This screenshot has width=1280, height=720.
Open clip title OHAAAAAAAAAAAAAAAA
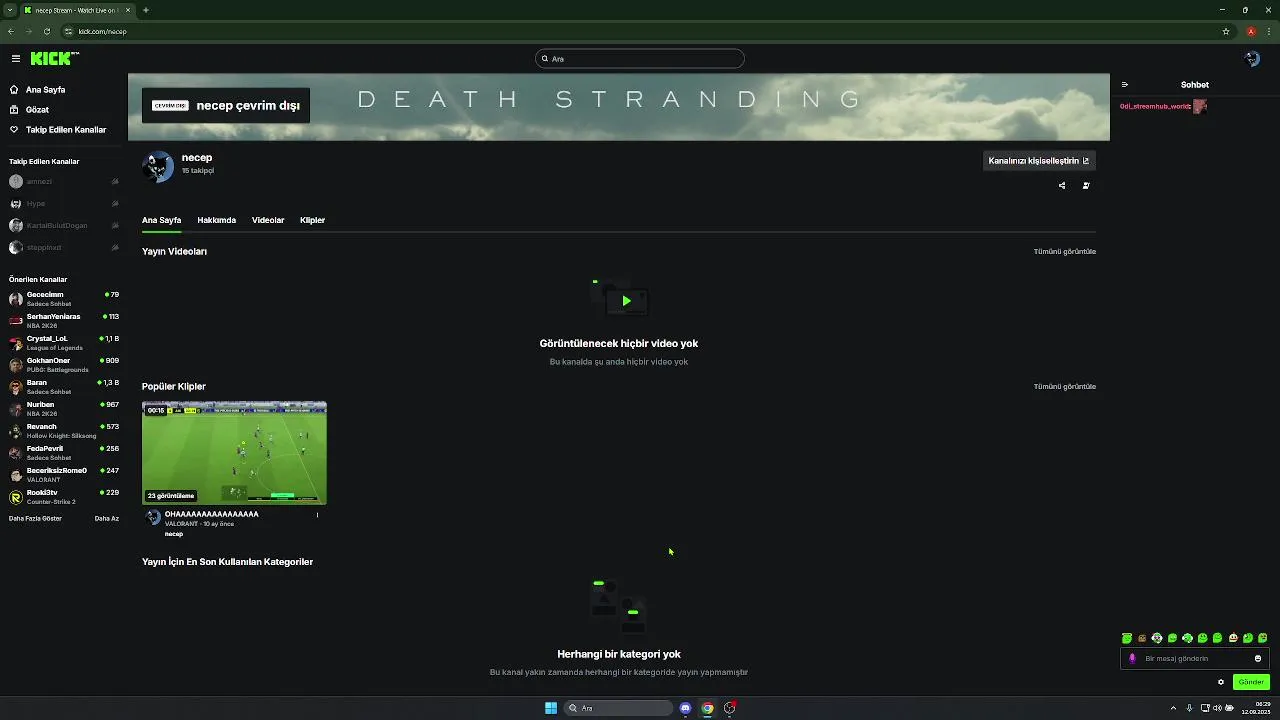coord(212,514)
